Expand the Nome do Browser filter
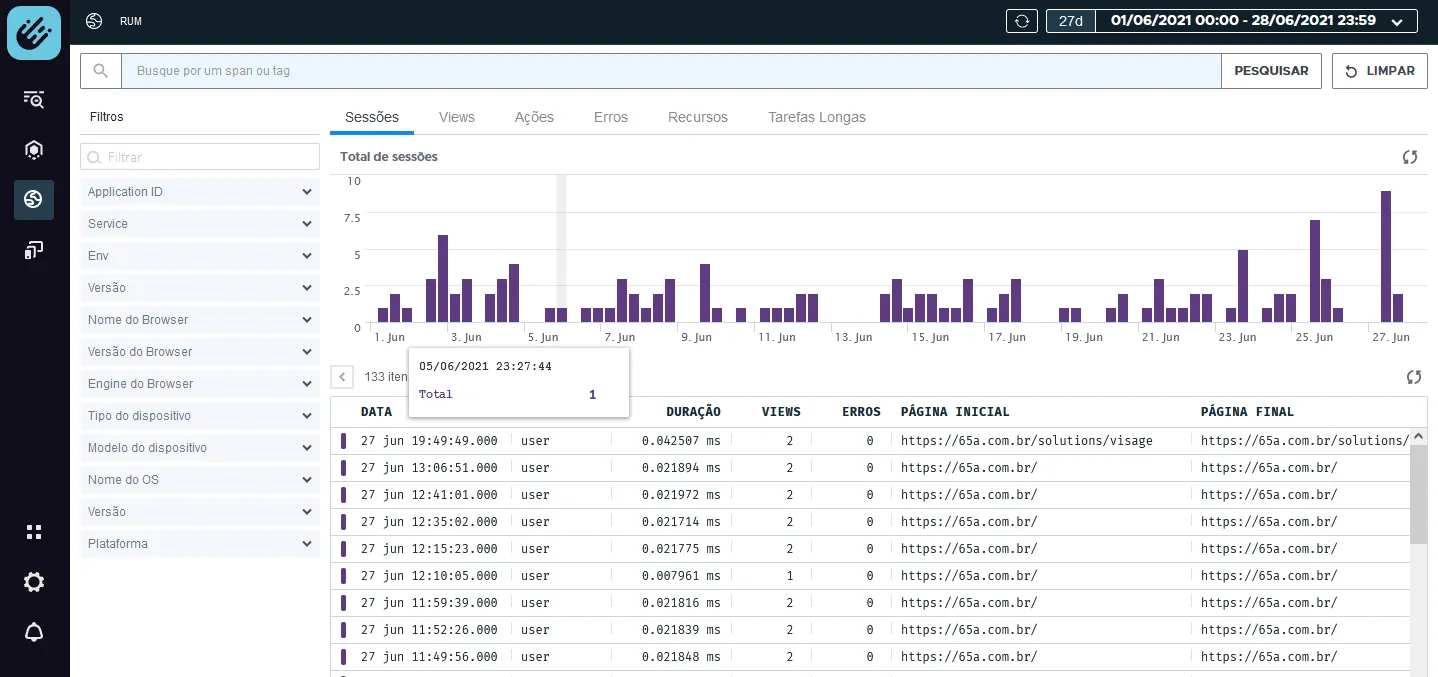1438x677 pixels. [200, 320]
